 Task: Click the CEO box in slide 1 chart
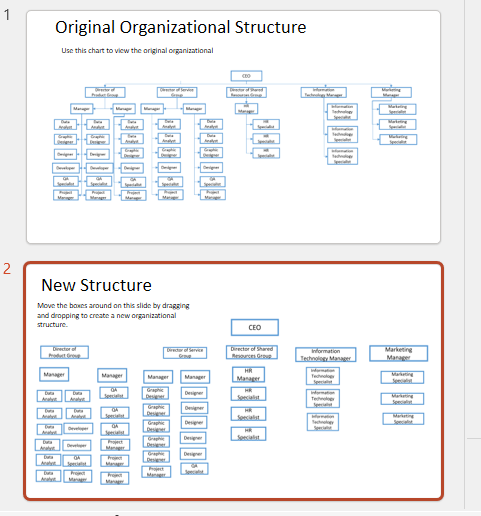[246, 76]
